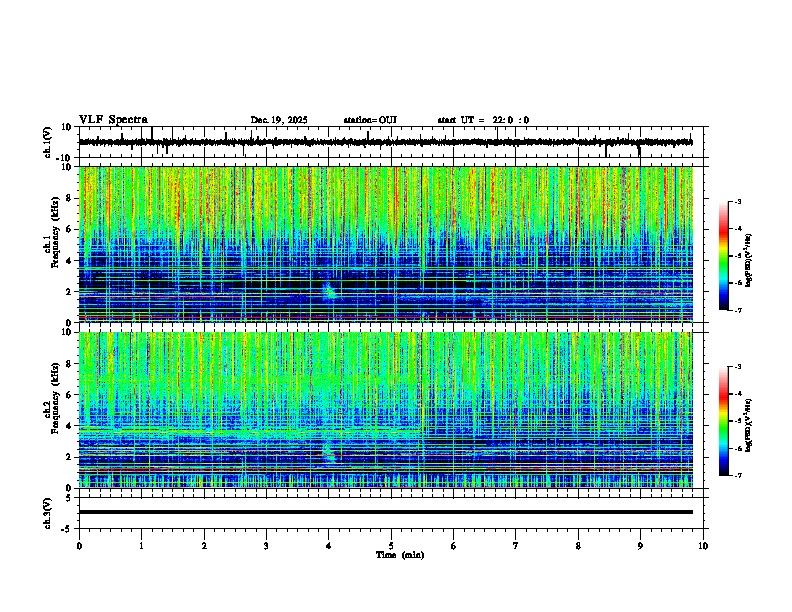Viewport: 792px width, 612px height.
Task: Click the Time (min) axis label
Action: point(400,555)
